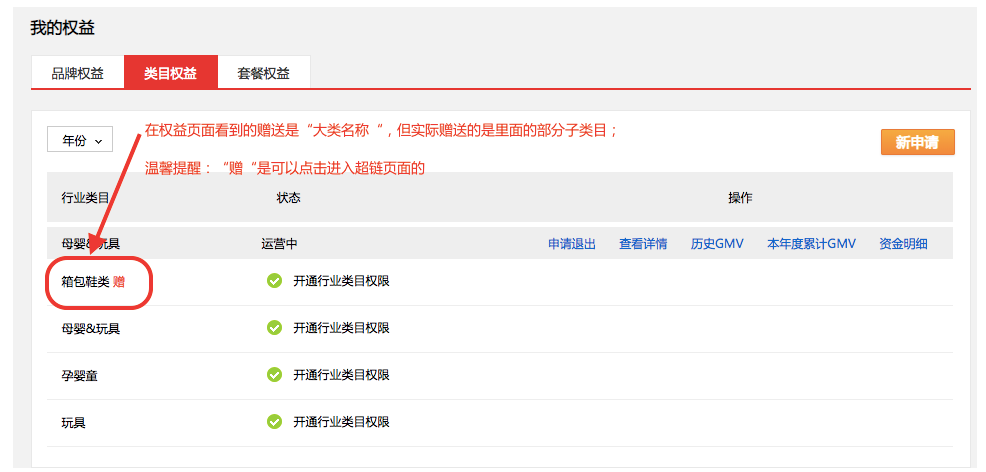Open the 历史GMV link
This screenshot has width=986, height=472.
click(x=717, y=244)
